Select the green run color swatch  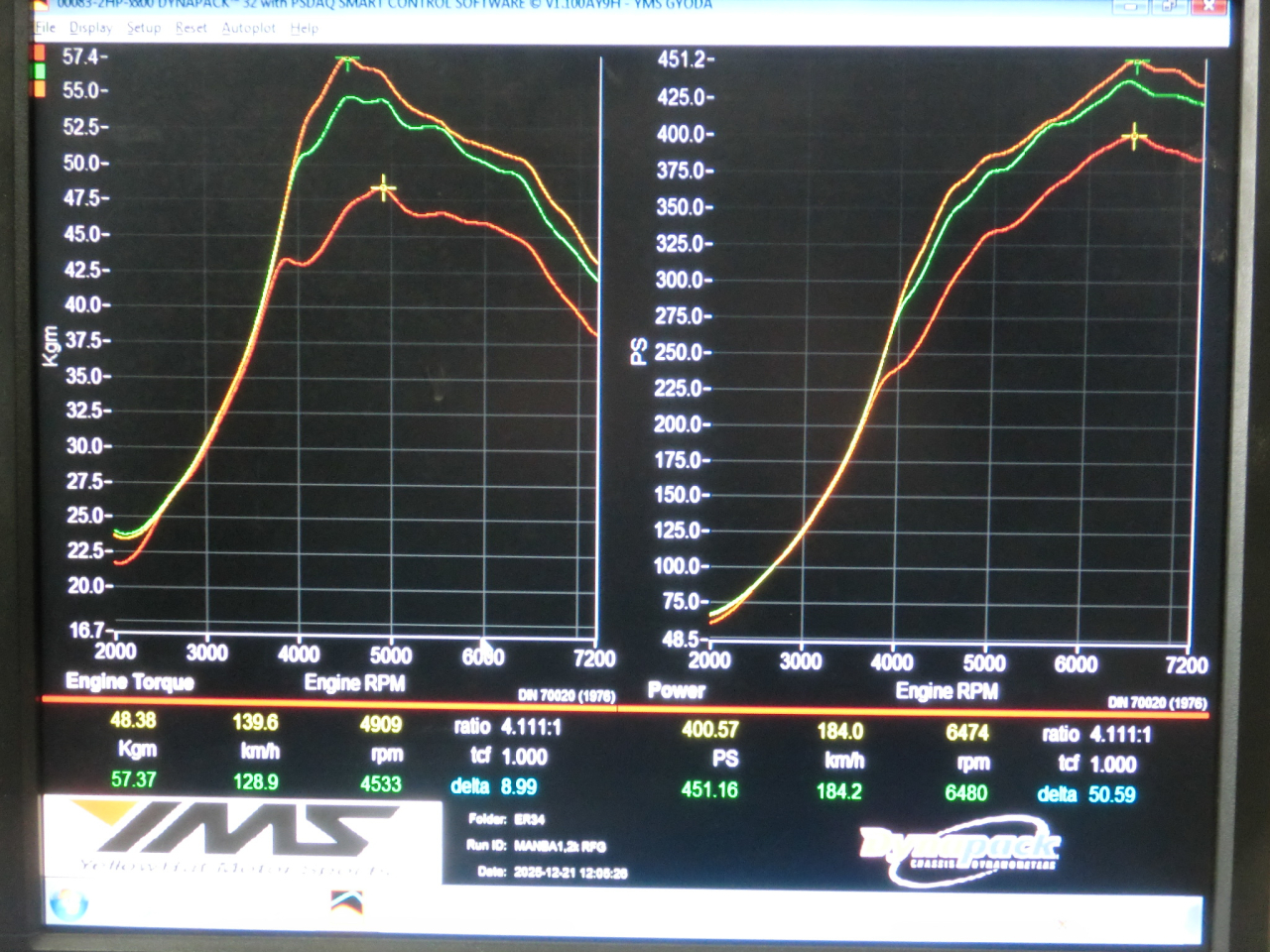(40, 71)
